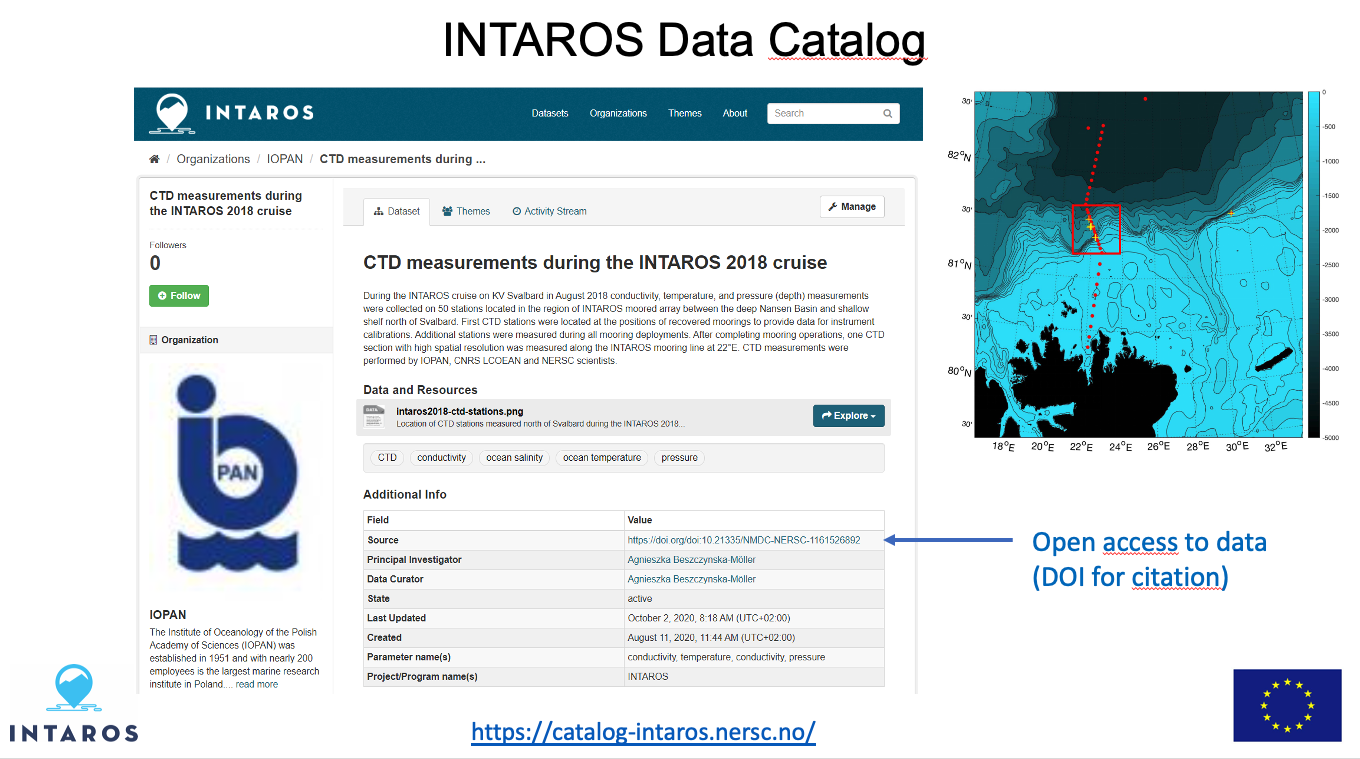Open Datasets in the top navigation
Screen dimensions: 1360x759
point(550,114)
